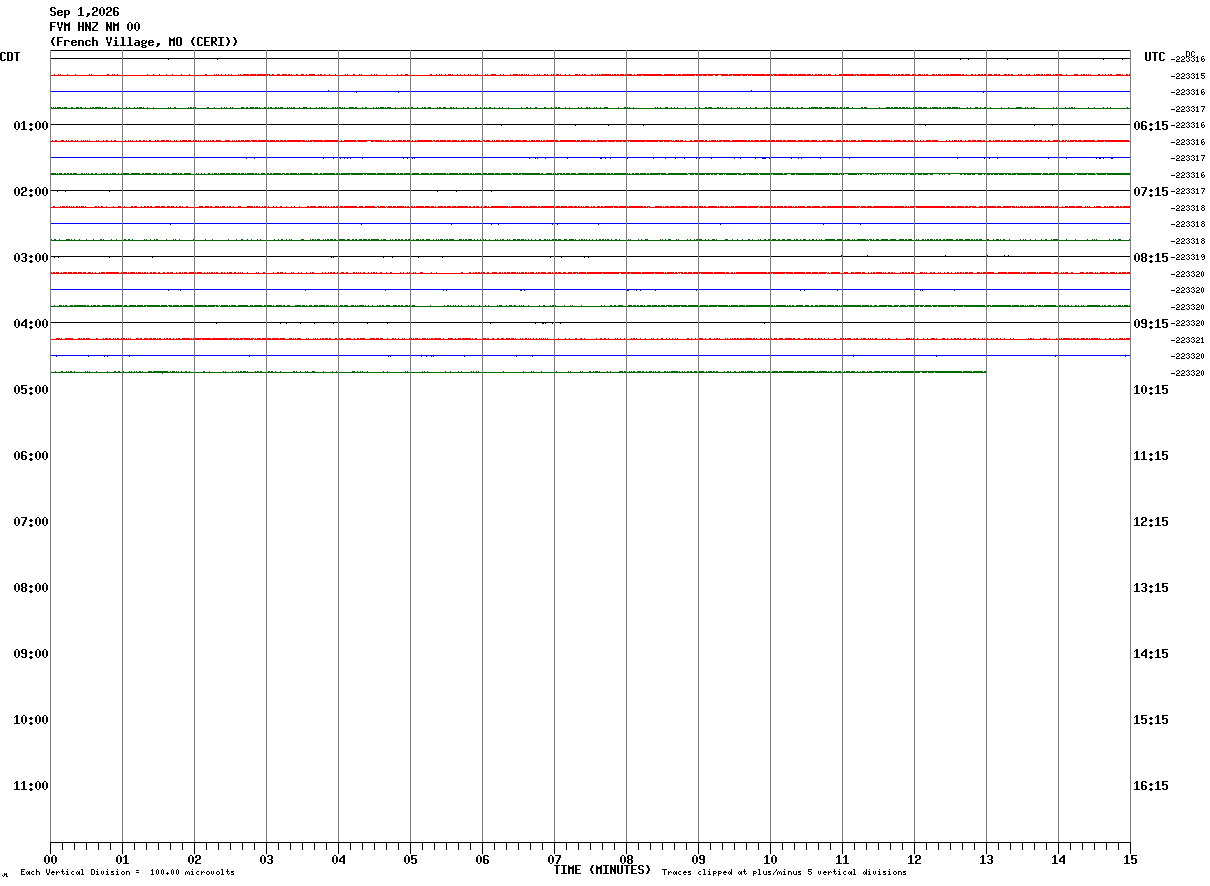
Task: Click the Sep 1,2026 date header
Action: (84, 12)
